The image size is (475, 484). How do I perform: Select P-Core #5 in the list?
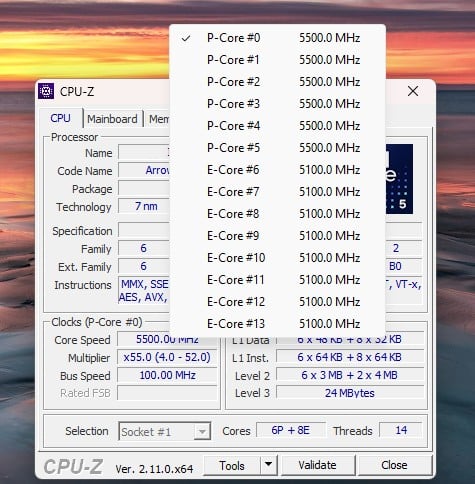tap(277, 148)
